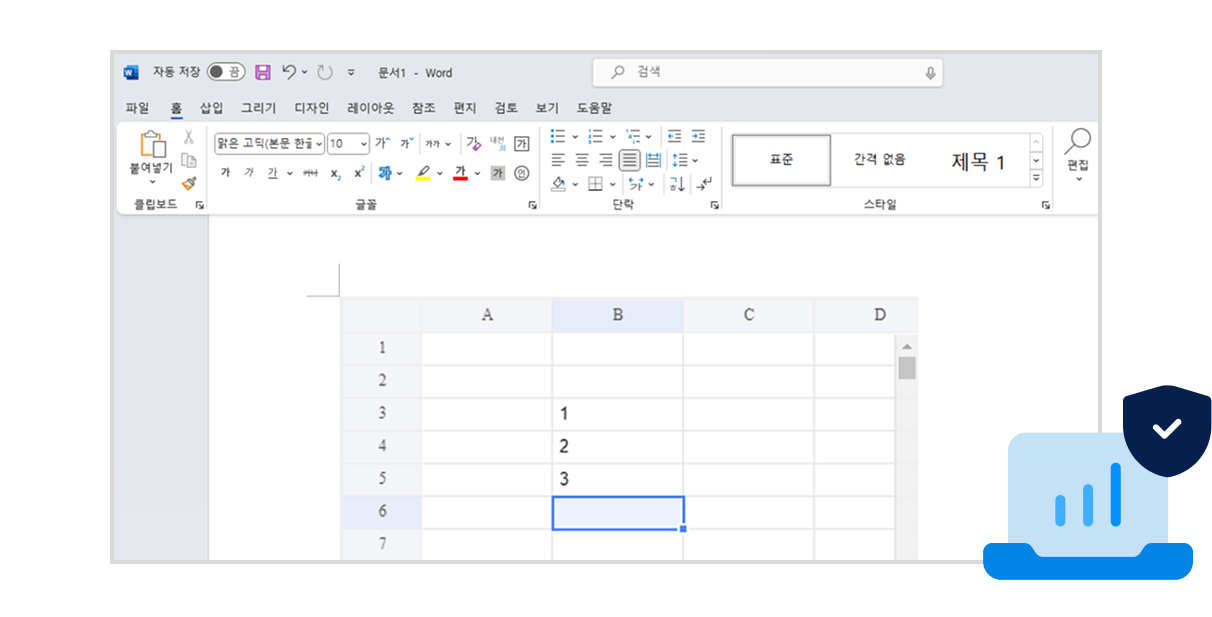
Task: Open the font size dropdown
Action: tap(362, 143)
